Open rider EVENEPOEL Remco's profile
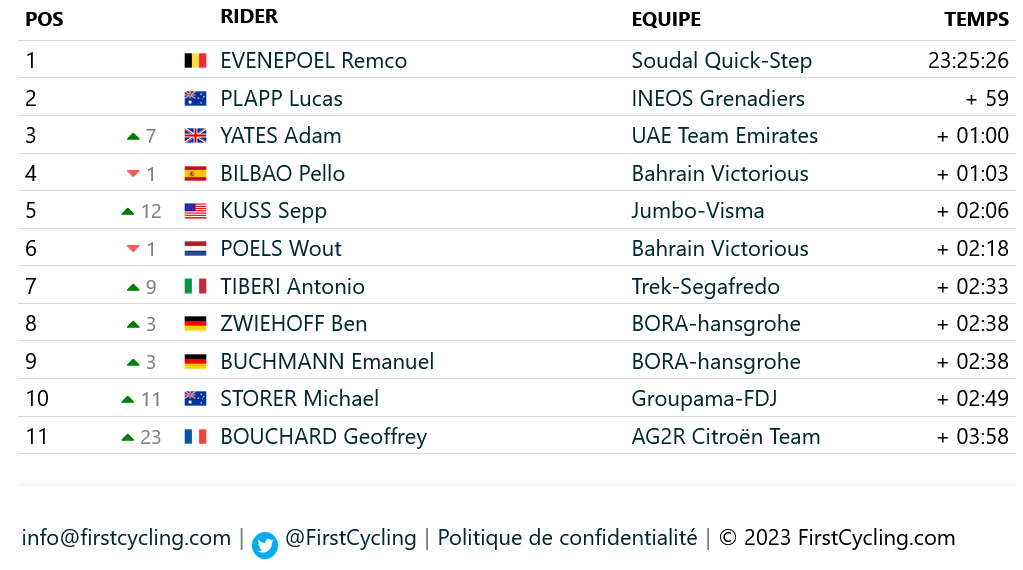This screenshot has width=1023, height=570. (313, 61)
